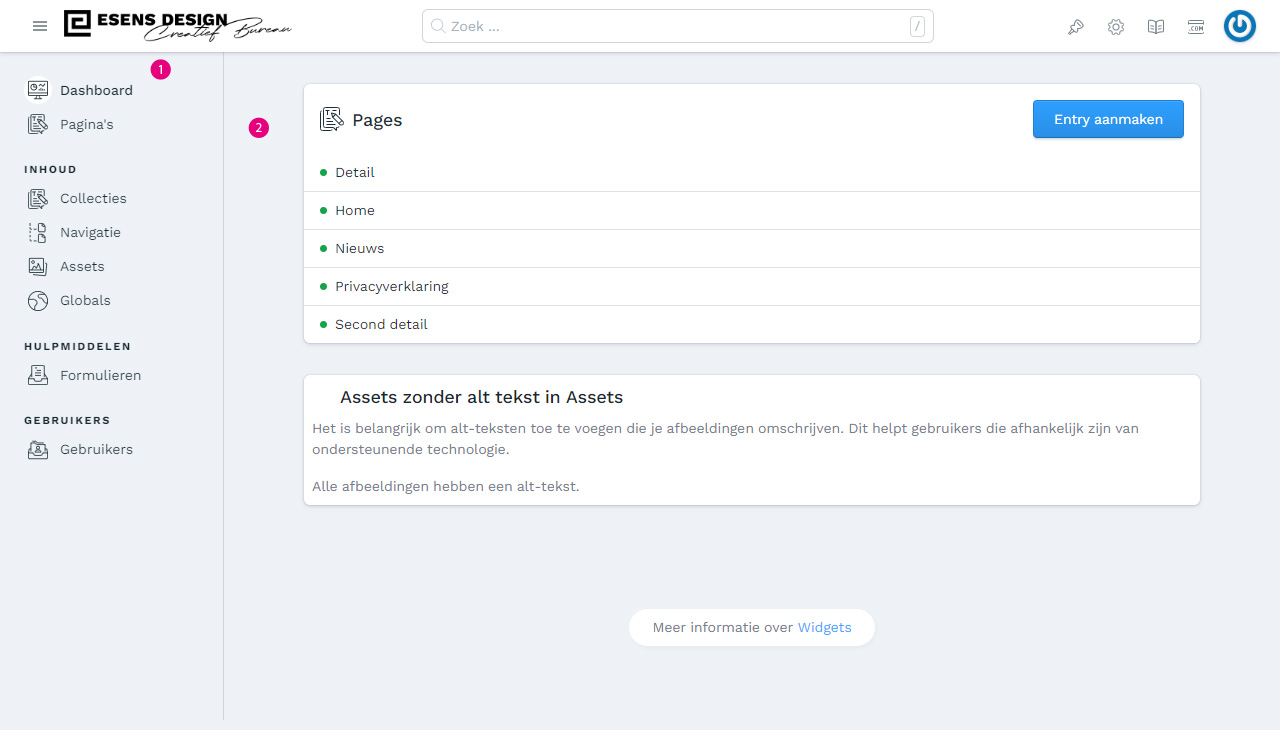Focus the Zoek search field
Screen dimensions: 1280x730
[x=677, y=26]
